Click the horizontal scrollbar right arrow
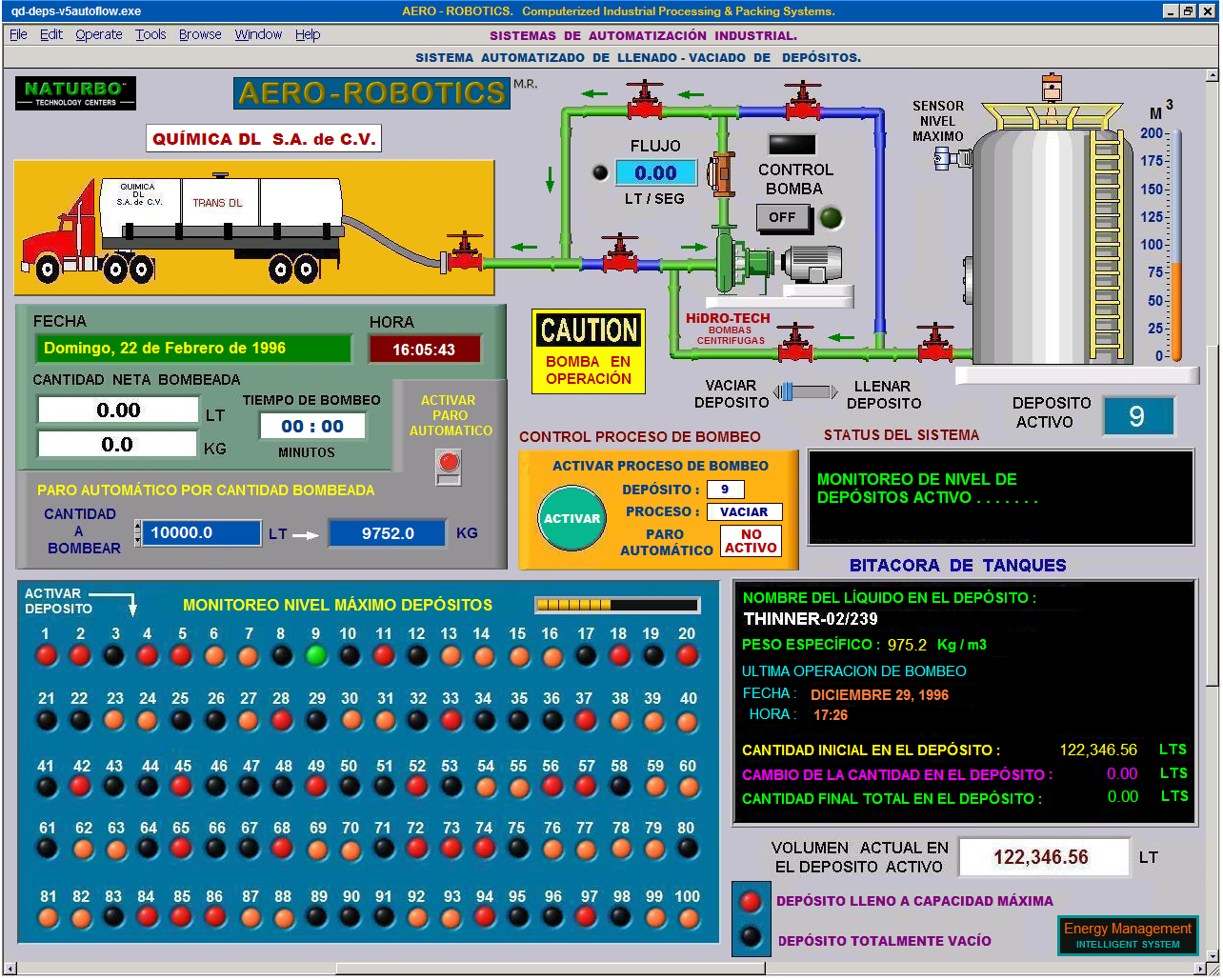The width and height of the screenshot is (1223, 980). click(1198, 969)
